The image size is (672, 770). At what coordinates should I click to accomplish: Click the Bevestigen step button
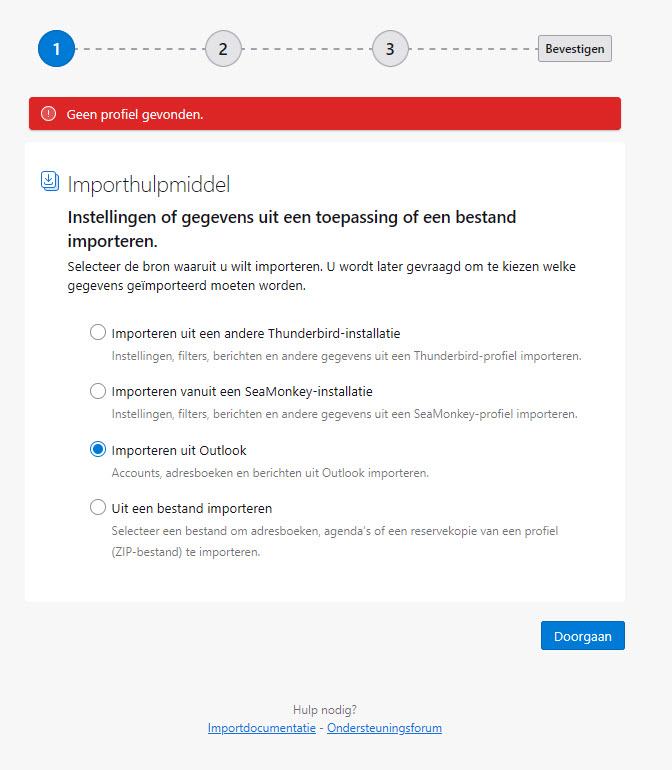(575, 49)
